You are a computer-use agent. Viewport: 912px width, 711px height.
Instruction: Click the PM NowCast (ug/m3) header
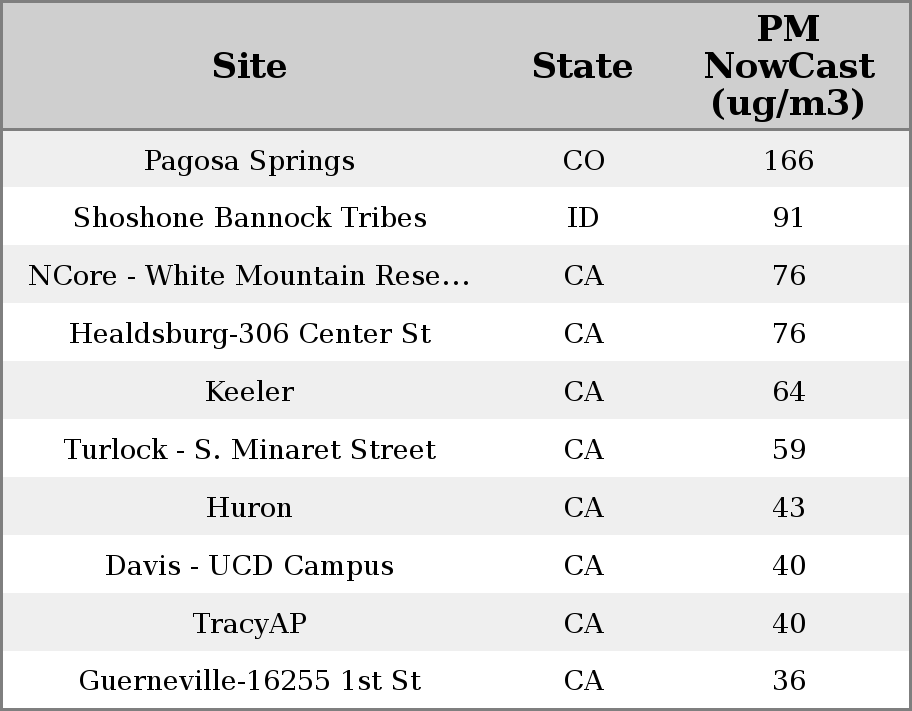pyautogui.click(x=788, y=66)
